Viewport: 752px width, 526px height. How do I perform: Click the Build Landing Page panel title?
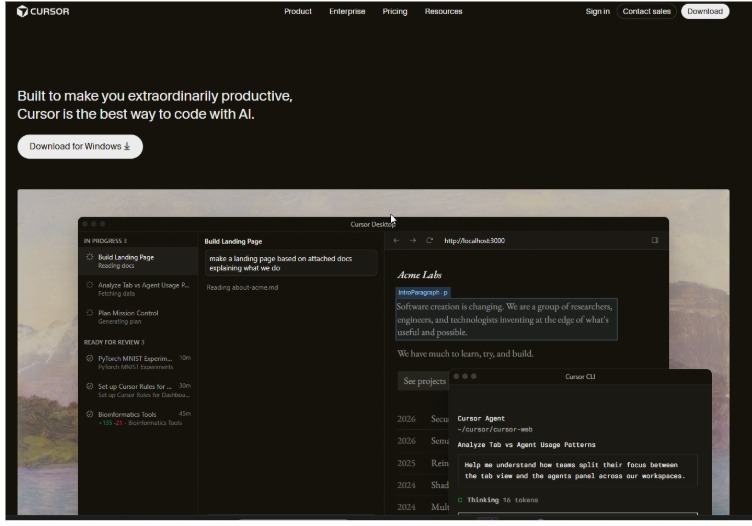coord(233,241)
